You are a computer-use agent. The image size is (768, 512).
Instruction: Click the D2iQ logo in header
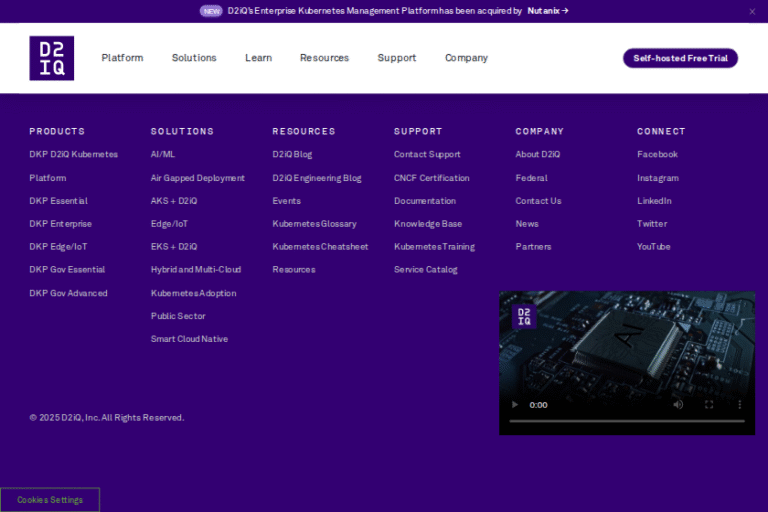click(51, 58)
